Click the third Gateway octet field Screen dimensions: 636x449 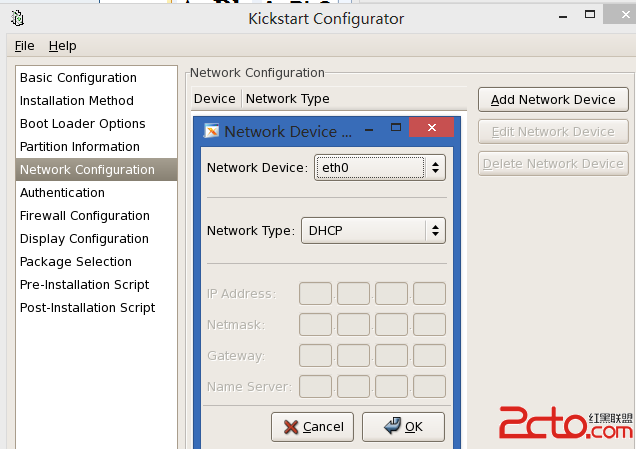tap(391, 355)
